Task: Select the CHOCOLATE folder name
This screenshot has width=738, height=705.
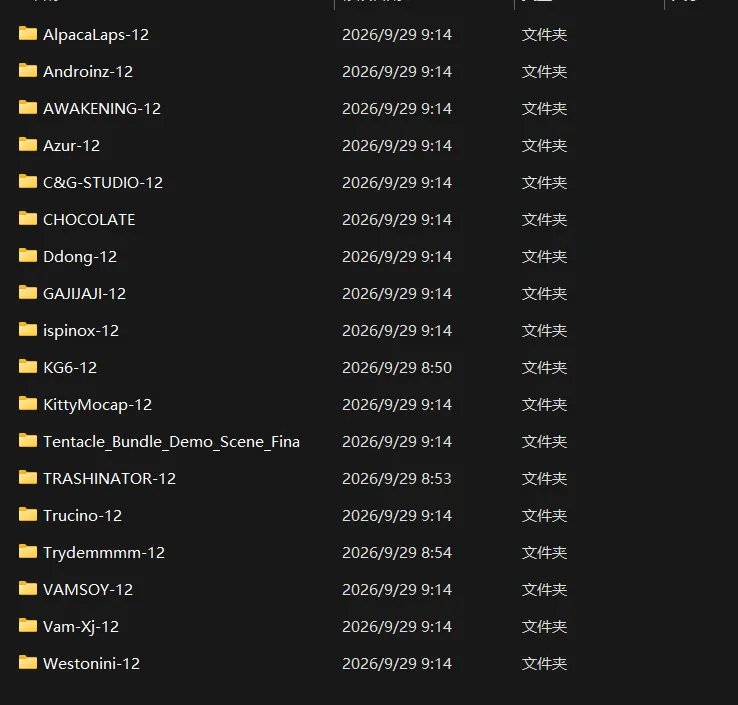Action: click(89, 220)
